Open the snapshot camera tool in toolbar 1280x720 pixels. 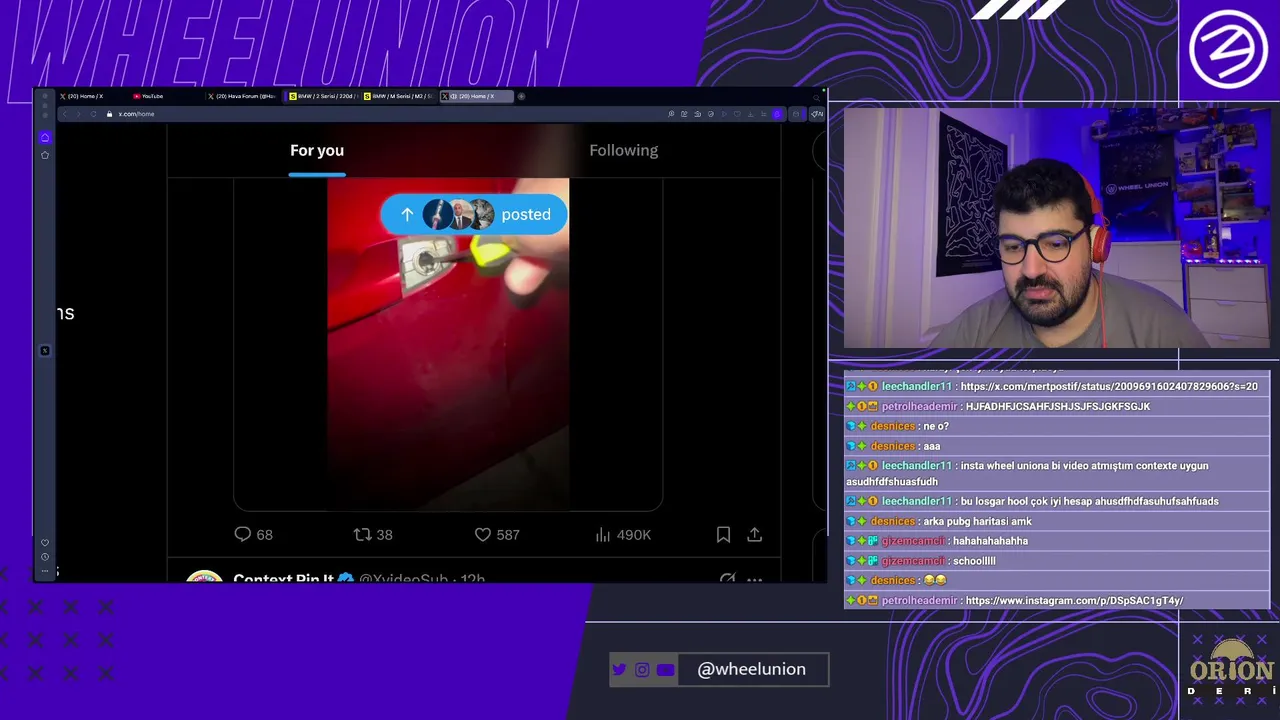698,114
